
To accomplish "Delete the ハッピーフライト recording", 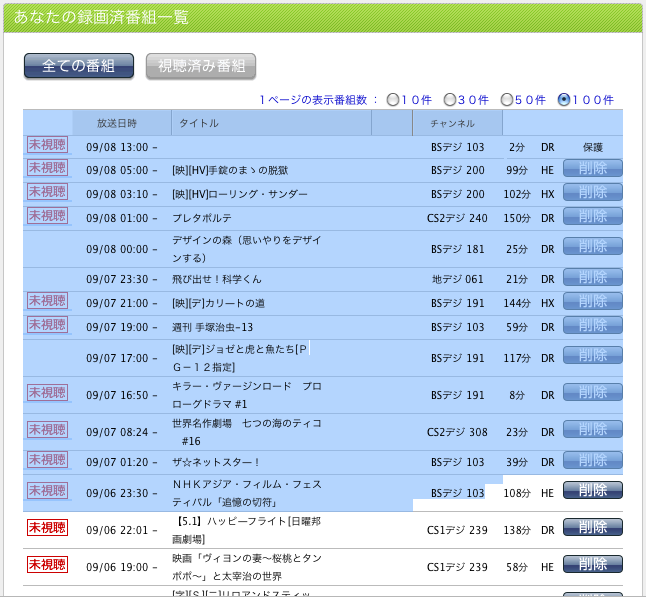I will point(592,527).
